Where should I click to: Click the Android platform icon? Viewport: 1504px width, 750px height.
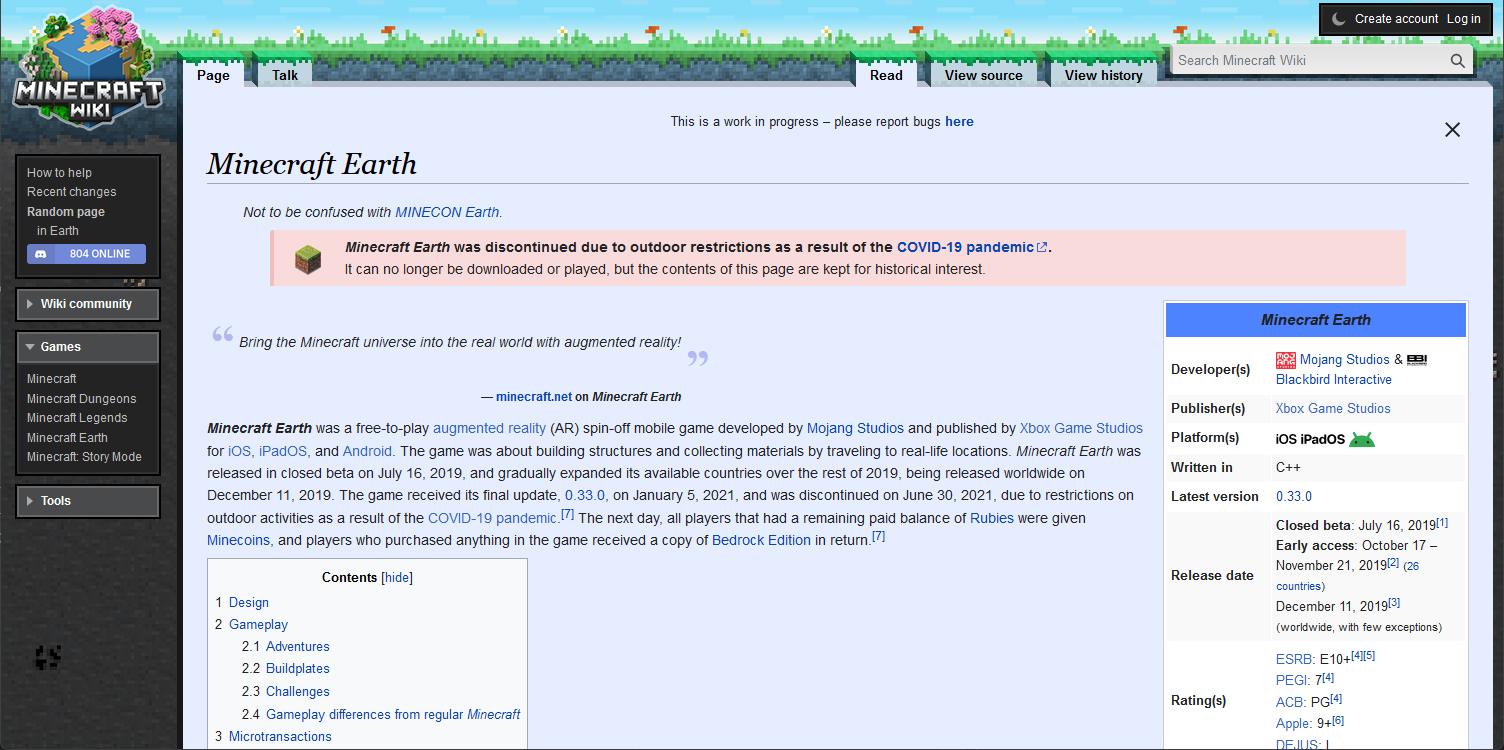click(x=1362, y=439)
